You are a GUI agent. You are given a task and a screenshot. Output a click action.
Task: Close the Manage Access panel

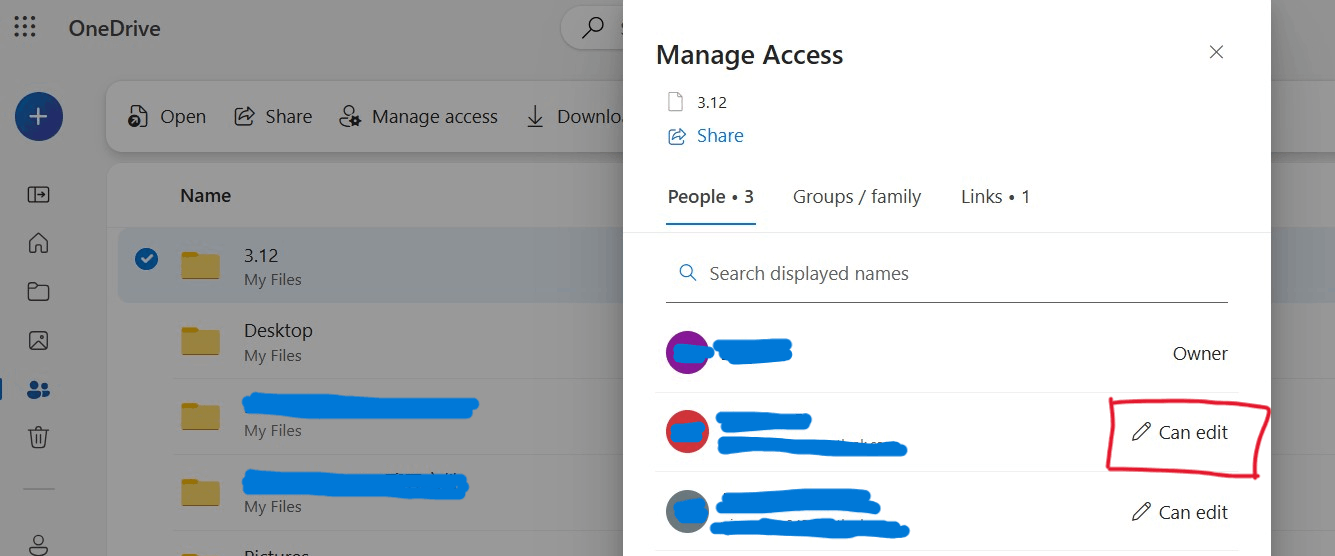(1216, 52)
